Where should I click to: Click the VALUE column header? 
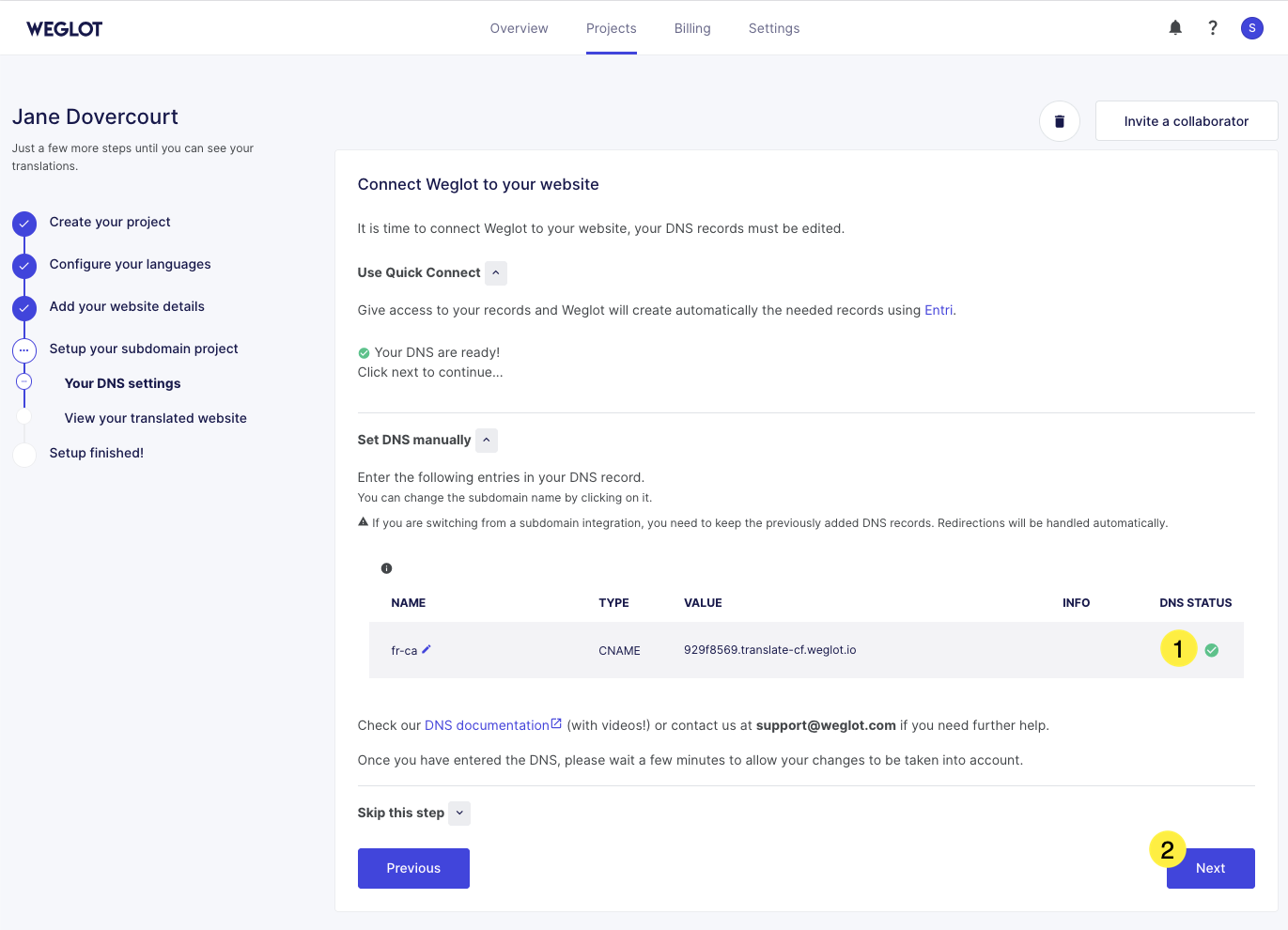(703, 603)
